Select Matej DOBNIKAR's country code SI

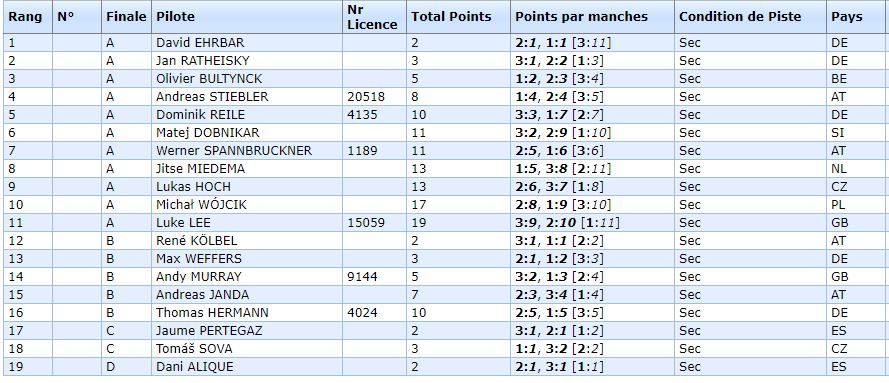click(837, 133)
